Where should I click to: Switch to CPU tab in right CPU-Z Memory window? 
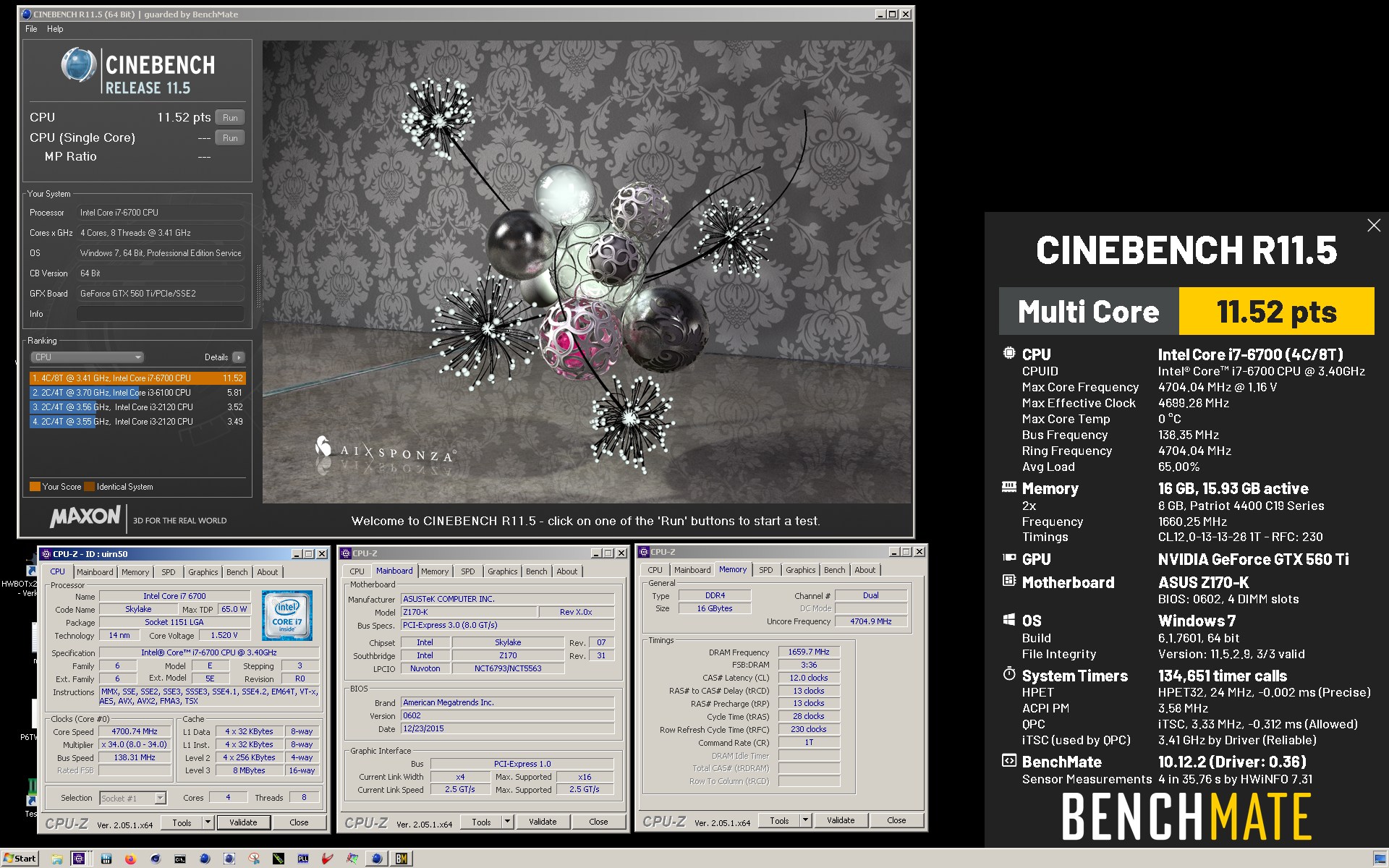(x=655, y=570)
